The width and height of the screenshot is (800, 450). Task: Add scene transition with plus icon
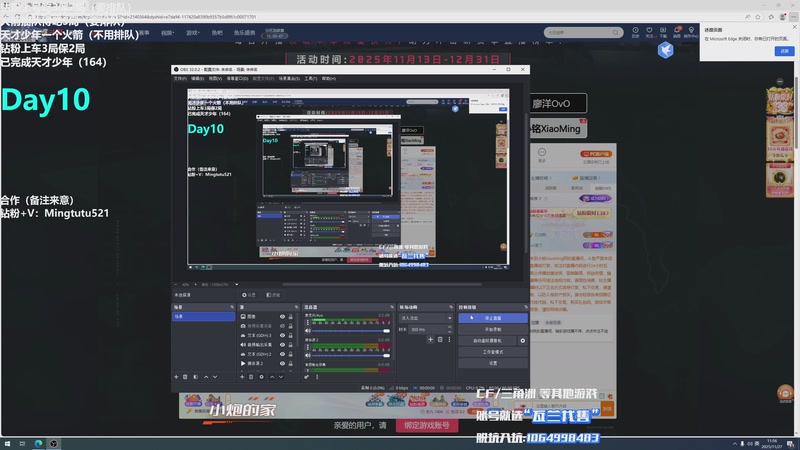(x=431, y=339)
